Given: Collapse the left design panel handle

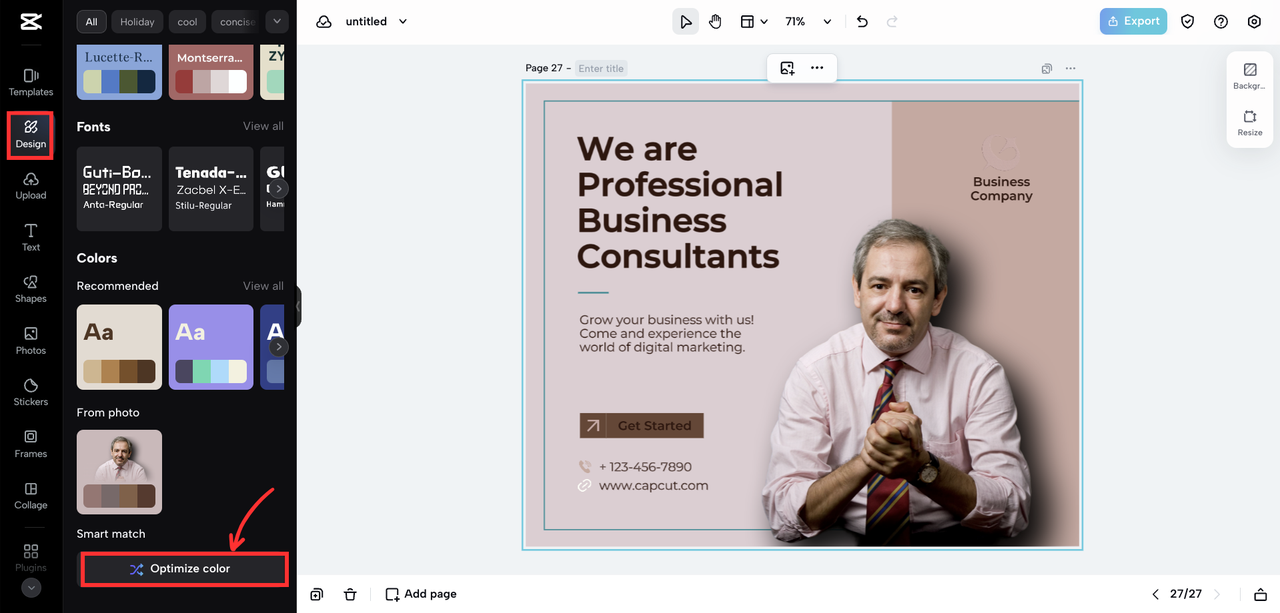Looking at the screenshot, I should click(298, 307).
